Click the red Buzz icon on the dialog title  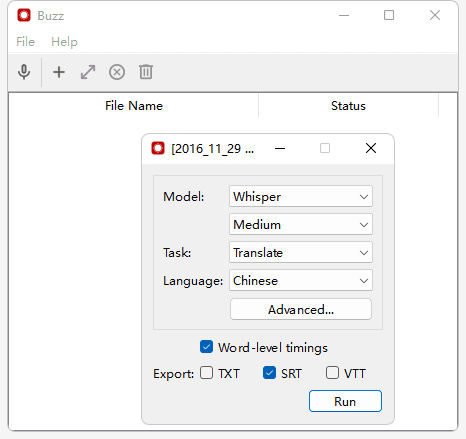pyautogui.click(x=158, y=148)
